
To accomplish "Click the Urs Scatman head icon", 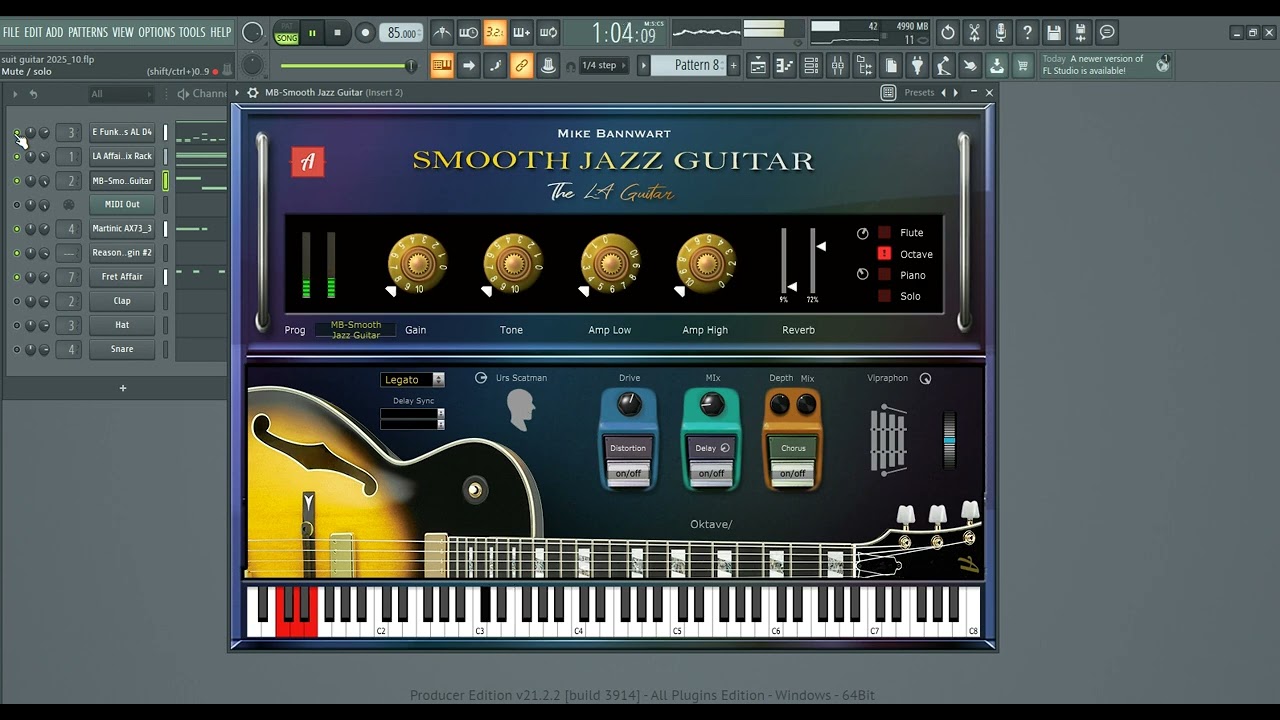I will 521,409.
